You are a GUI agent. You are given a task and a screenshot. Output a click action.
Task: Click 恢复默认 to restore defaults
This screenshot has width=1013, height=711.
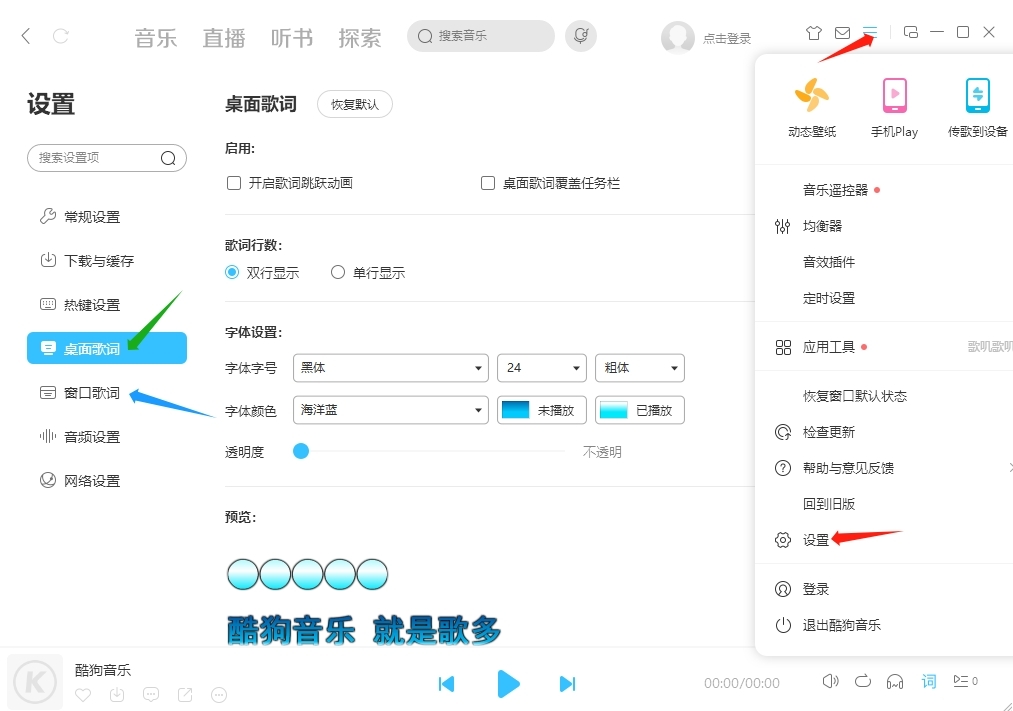pyautogui.click(x=355, y=103)
